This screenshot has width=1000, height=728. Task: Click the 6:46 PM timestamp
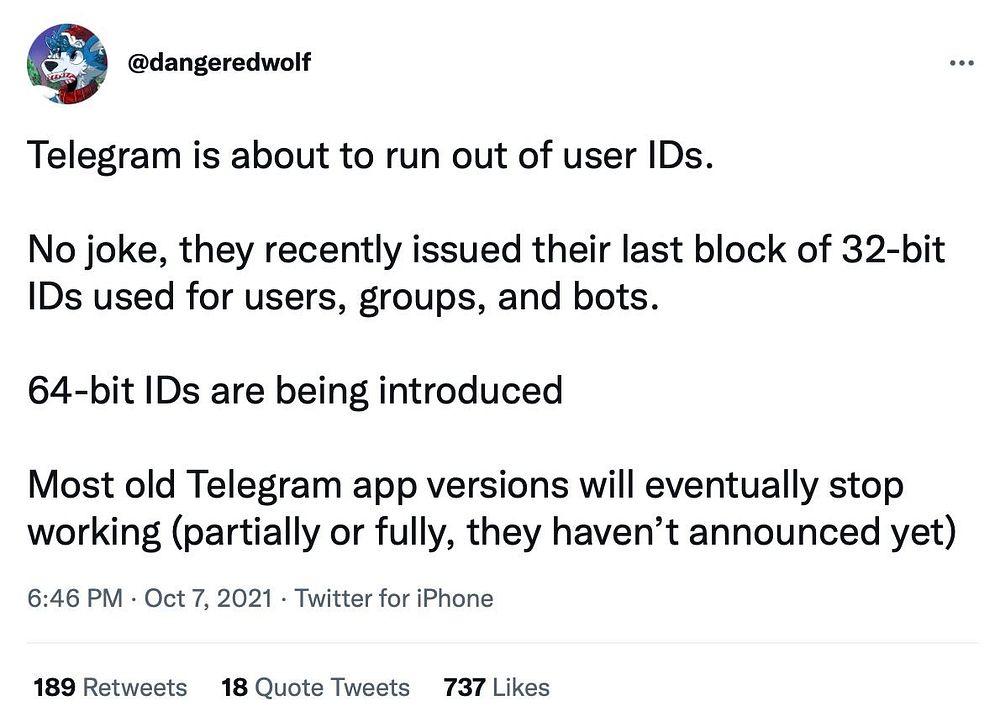pos(75,599)
